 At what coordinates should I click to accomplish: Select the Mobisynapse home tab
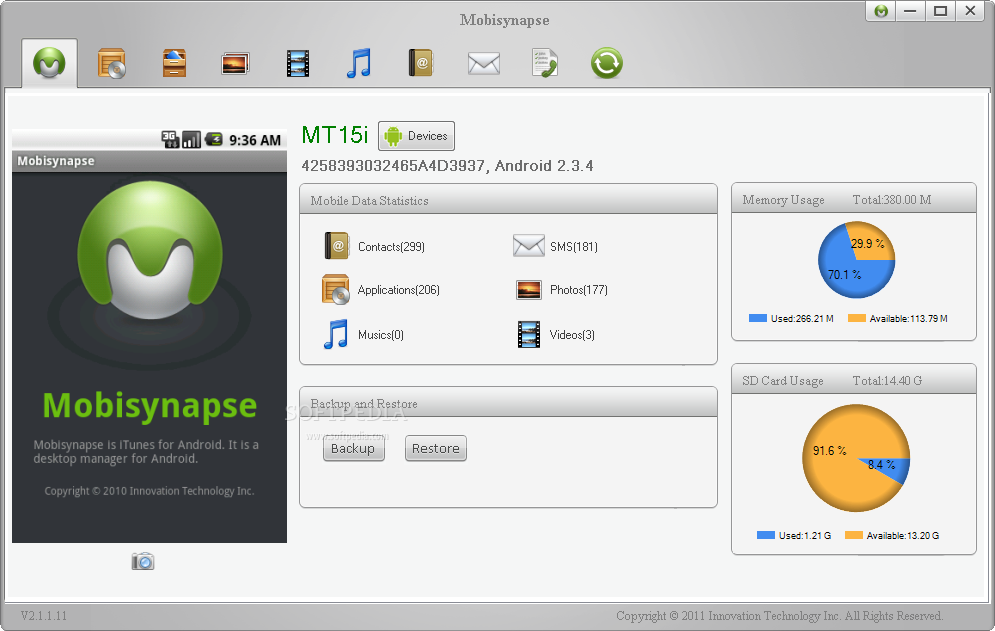click(49, 64)
